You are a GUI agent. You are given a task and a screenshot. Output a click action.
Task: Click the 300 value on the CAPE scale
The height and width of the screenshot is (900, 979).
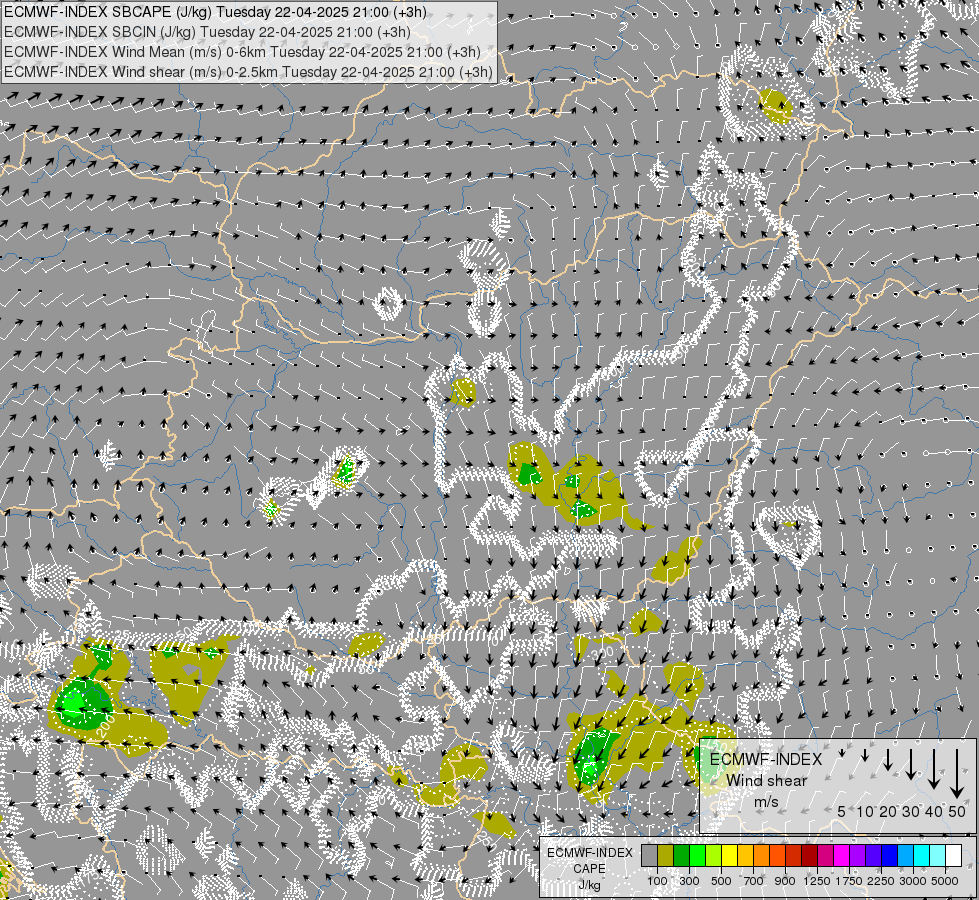point(689,881)
